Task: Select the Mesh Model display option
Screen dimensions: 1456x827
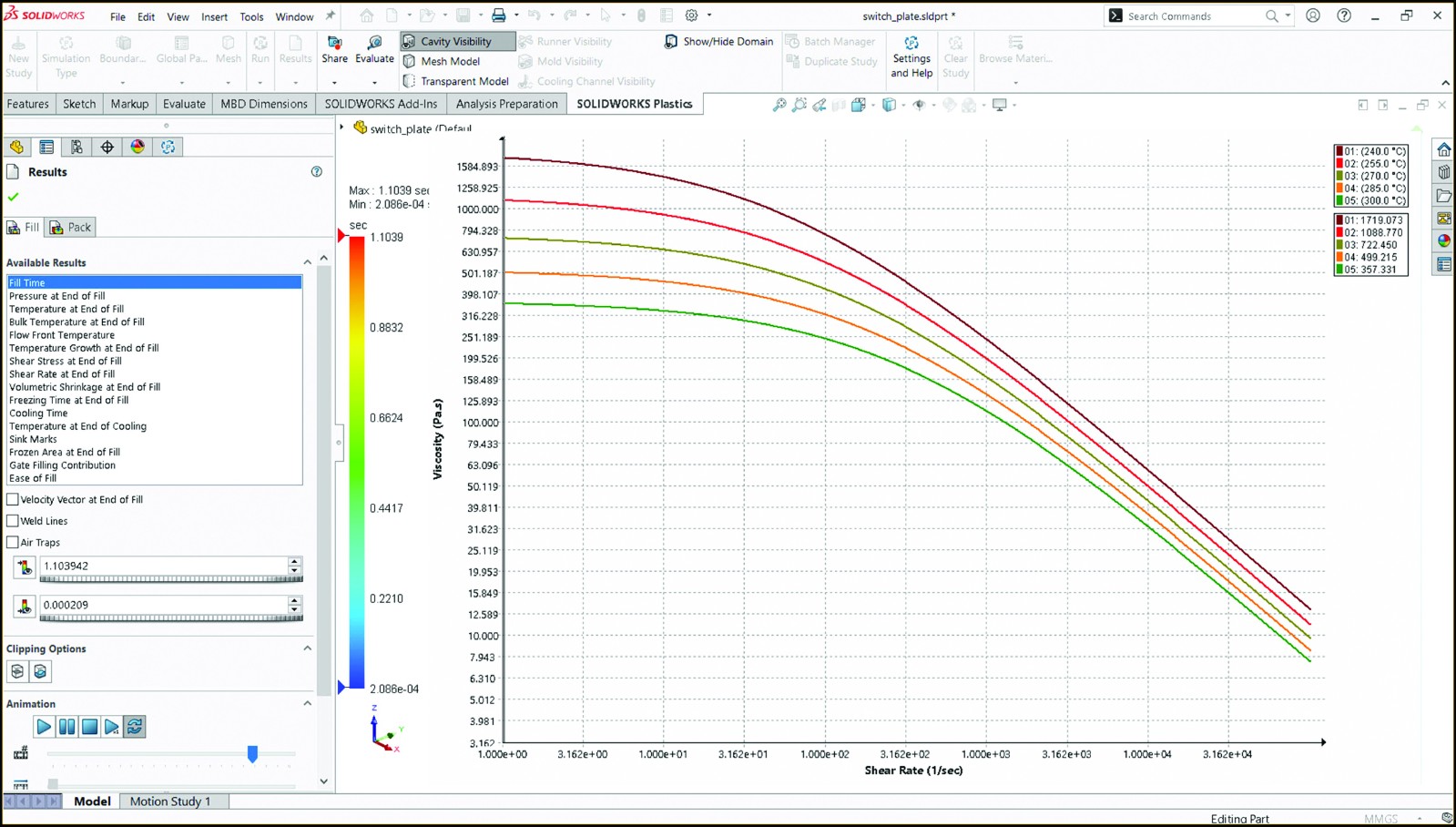Action: point(450,61)
